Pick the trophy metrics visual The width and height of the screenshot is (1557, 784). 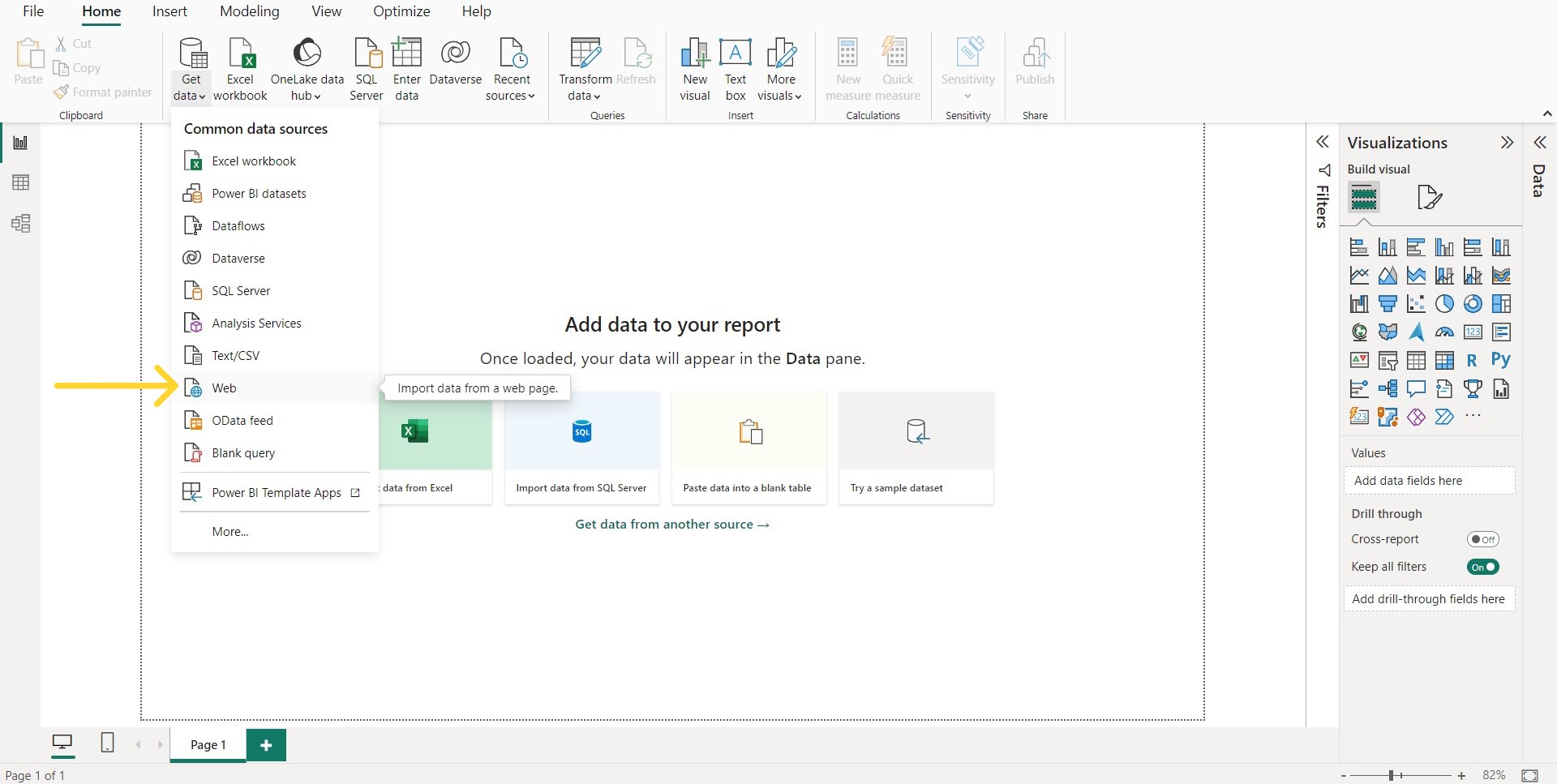1473,389
